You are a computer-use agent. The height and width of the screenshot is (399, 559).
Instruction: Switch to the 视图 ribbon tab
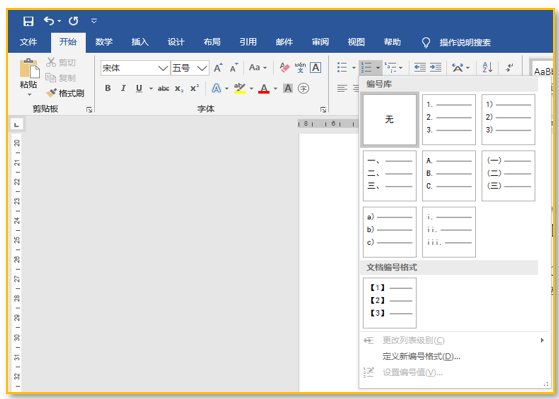tap(356, 42)
